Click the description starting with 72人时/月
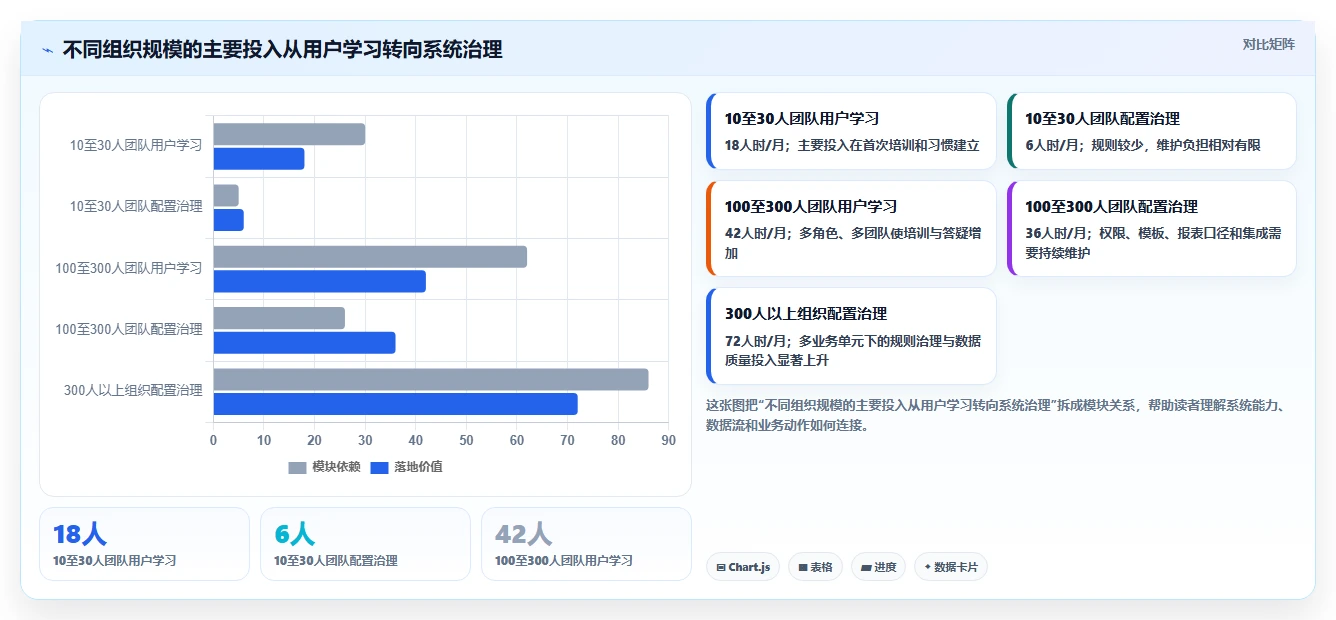The height and width of the screenshot is (620, 1336). pos(853,350)
